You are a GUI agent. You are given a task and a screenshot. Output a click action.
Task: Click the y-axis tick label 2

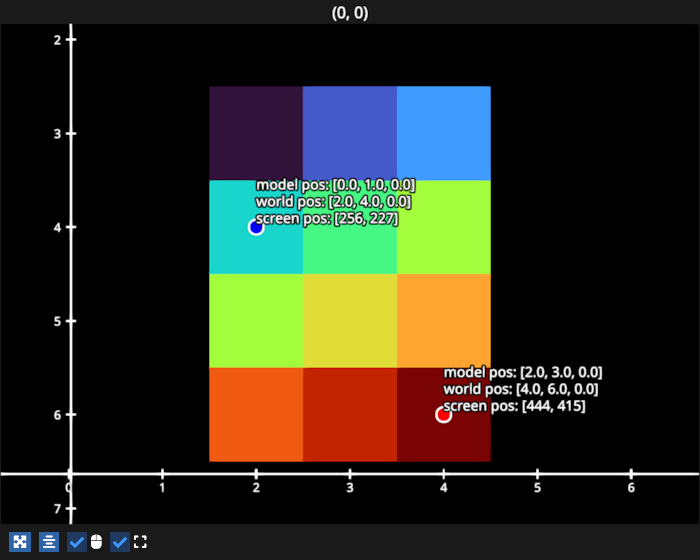point(57,39)
